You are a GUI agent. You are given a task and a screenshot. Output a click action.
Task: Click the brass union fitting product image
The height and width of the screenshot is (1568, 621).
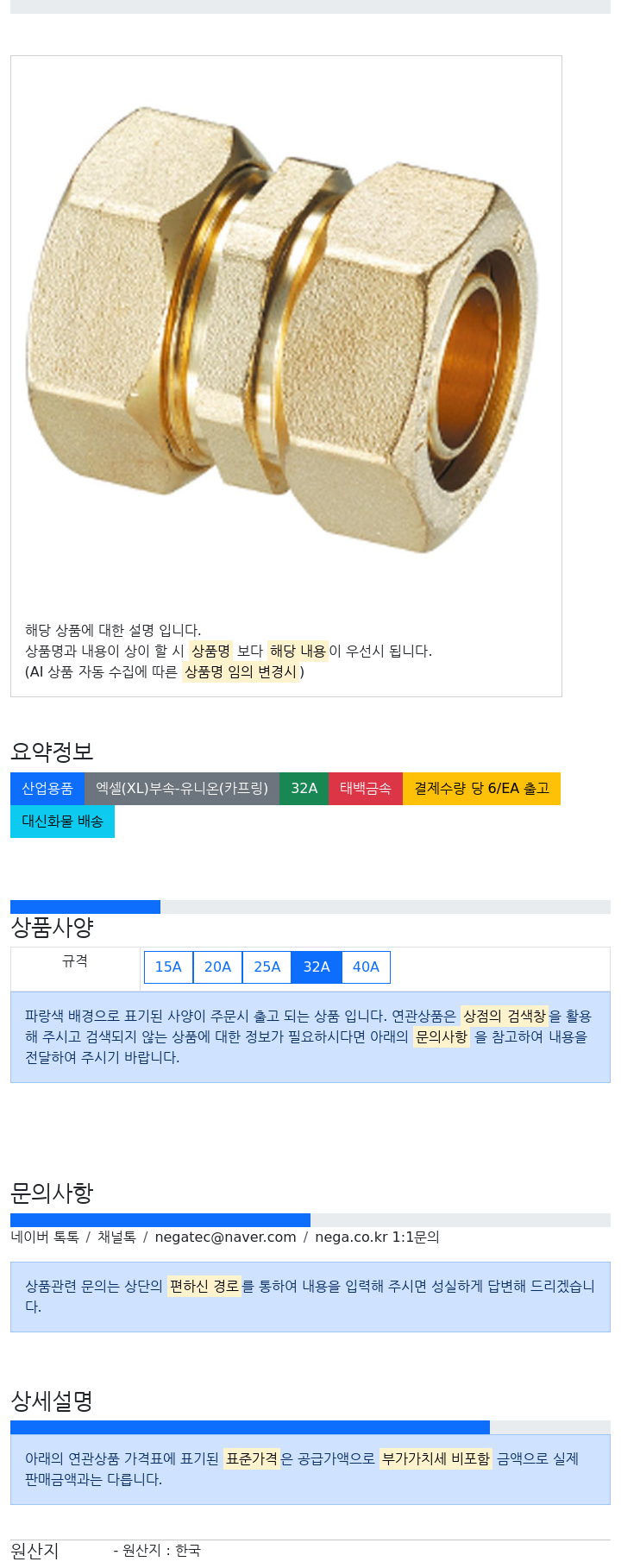tap(285, 331)
